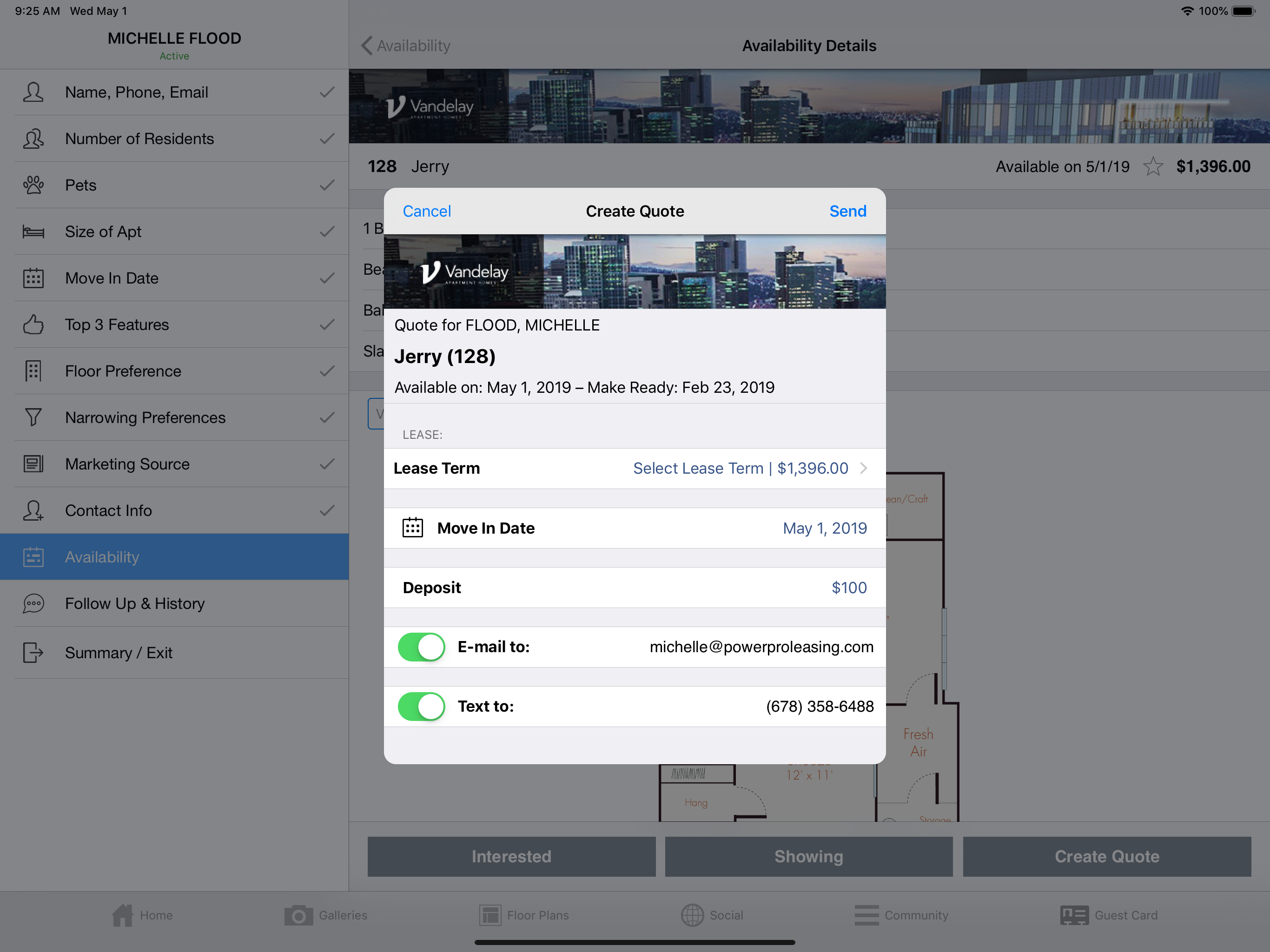Tap the calendar icon in Create Quote dialog
Viewport: 1270px width, 952px height.
(x=412, y=528)
